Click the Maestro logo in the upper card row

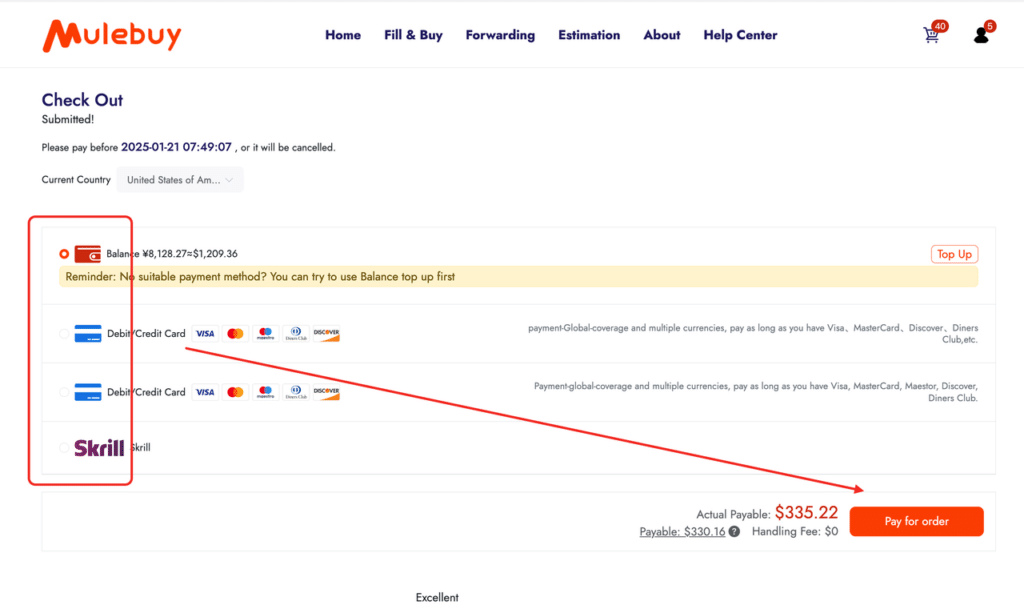(265, 334)
